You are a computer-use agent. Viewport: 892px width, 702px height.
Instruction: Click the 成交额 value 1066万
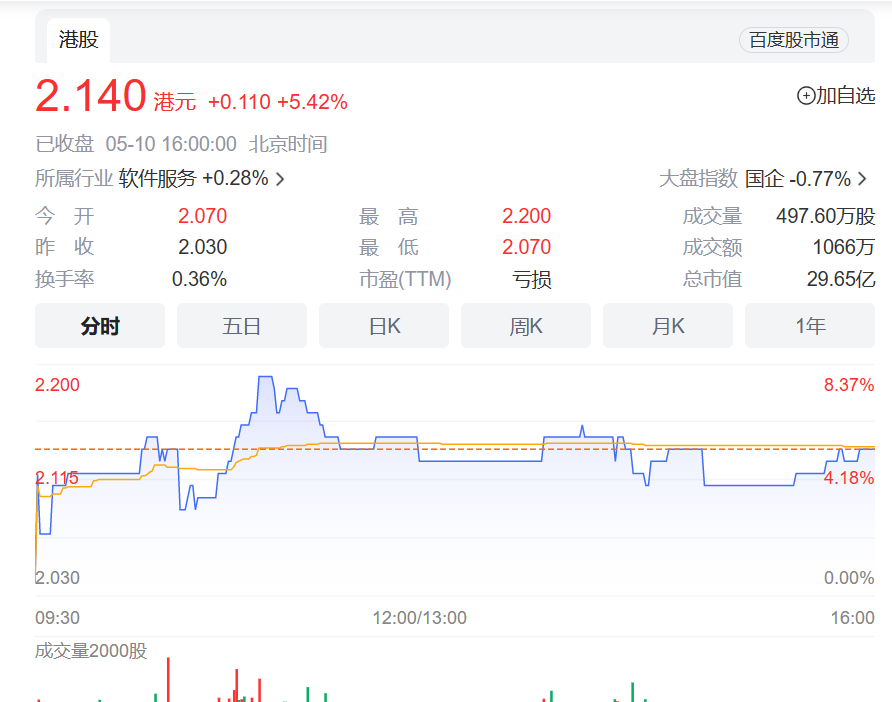point(844,247)
